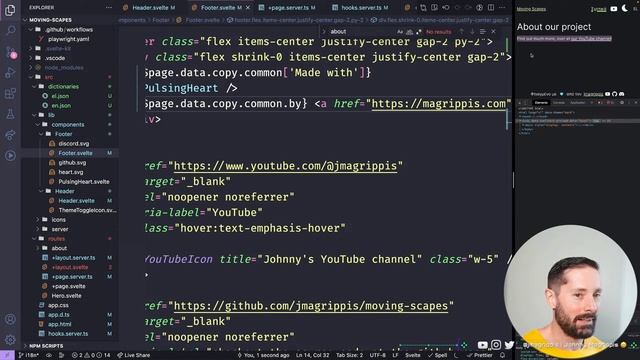The image size is (640, 360).
Task: Close the Footer.svelte editor tab
Action: point(248,8)
